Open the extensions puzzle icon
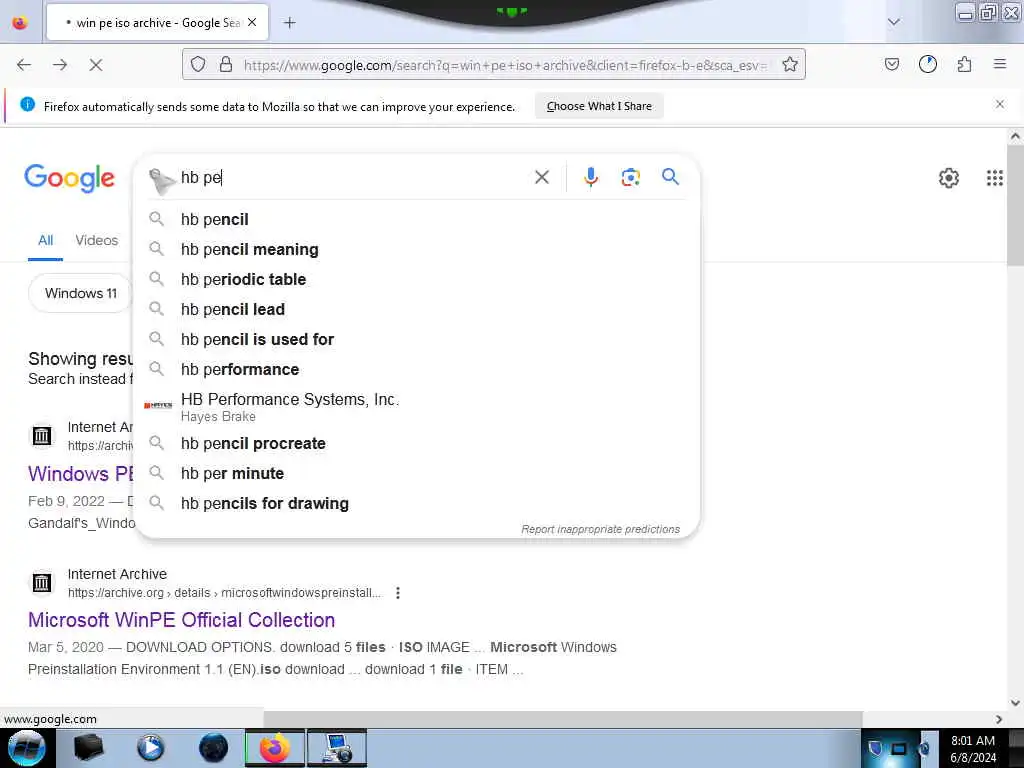Viewport: 1024px width, 768px height. 964,64
